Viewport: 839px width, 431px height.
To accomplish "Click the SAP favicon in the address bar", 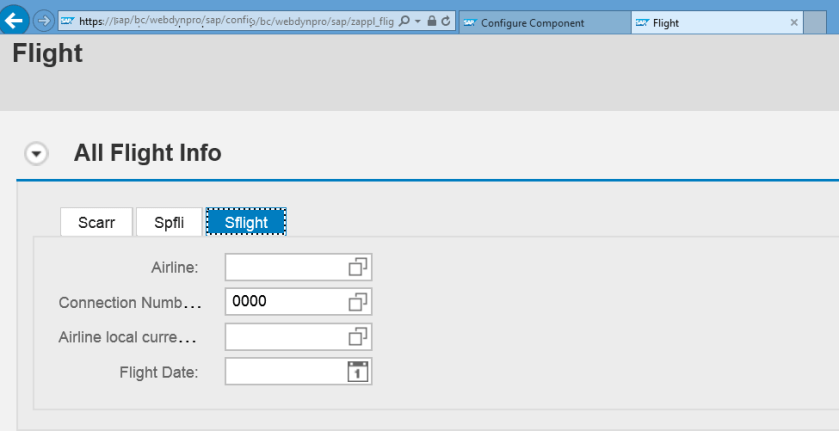I will [x=67, y=21].
